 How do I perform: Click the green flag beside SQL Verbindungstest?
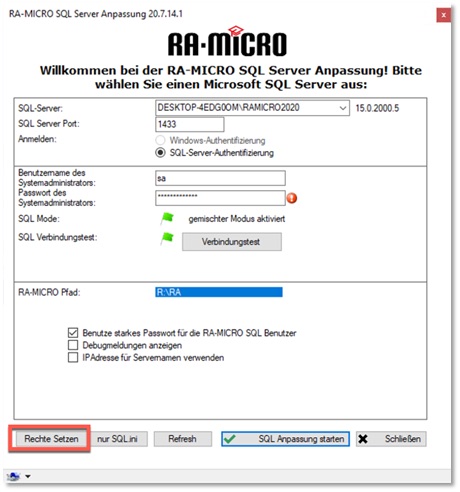(x=167, y=238)
